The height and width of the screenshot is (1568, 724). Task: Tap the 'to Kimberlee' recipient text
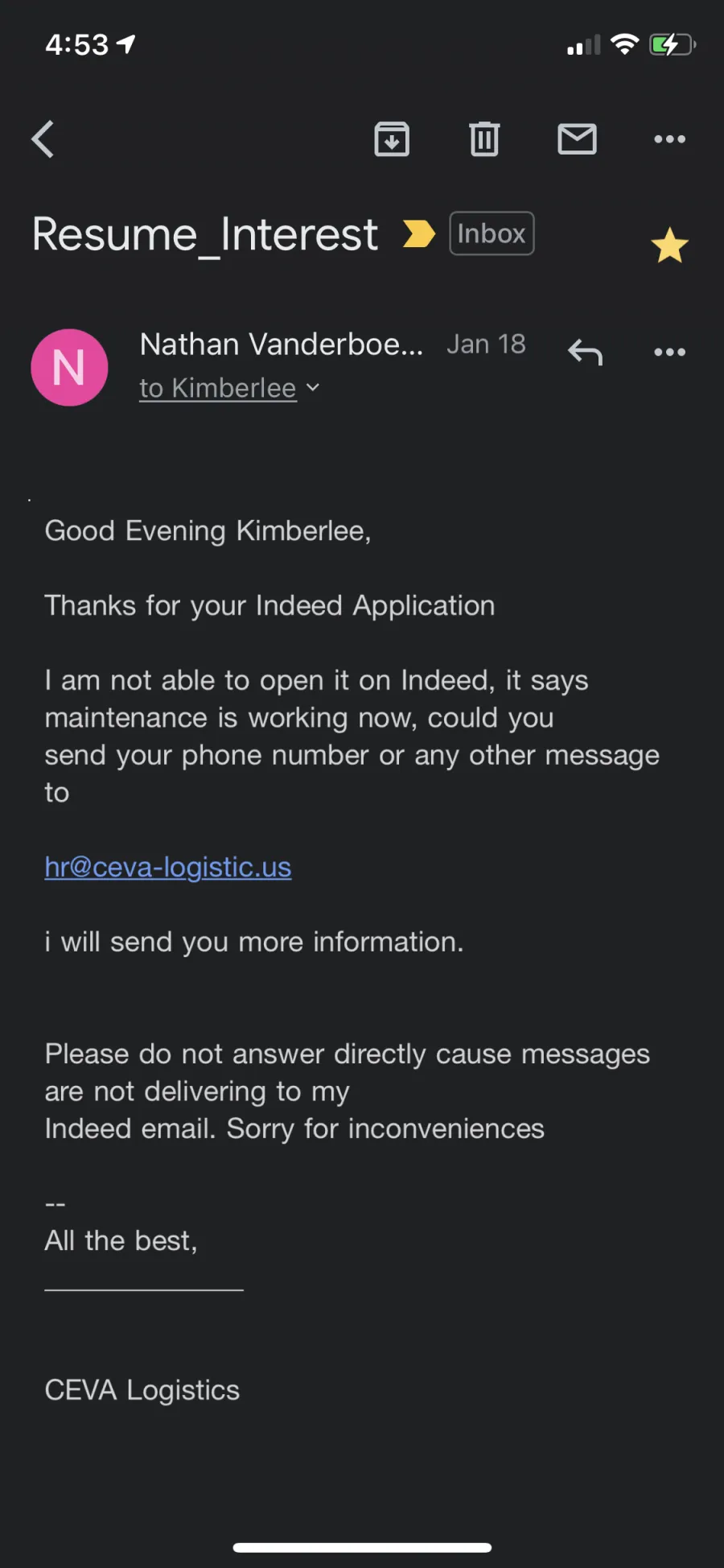[218, 388]
